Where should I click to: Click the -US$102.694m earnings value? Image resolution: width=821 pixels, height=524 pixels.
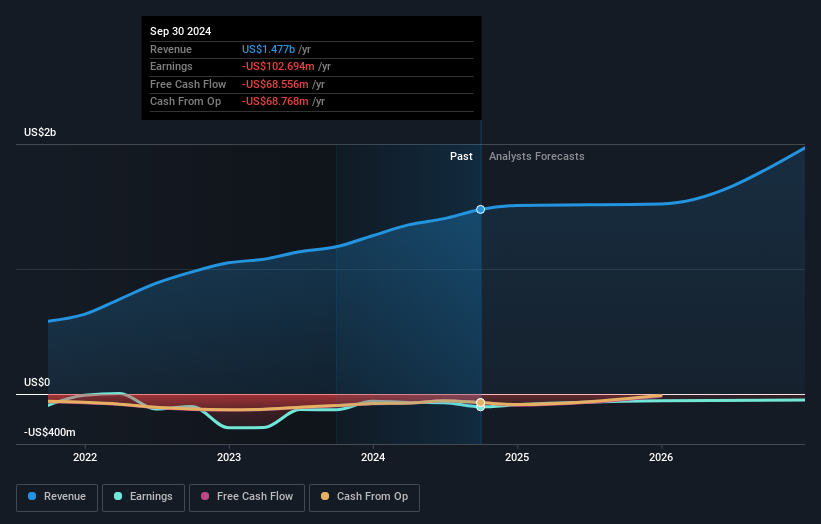(278, 66)
